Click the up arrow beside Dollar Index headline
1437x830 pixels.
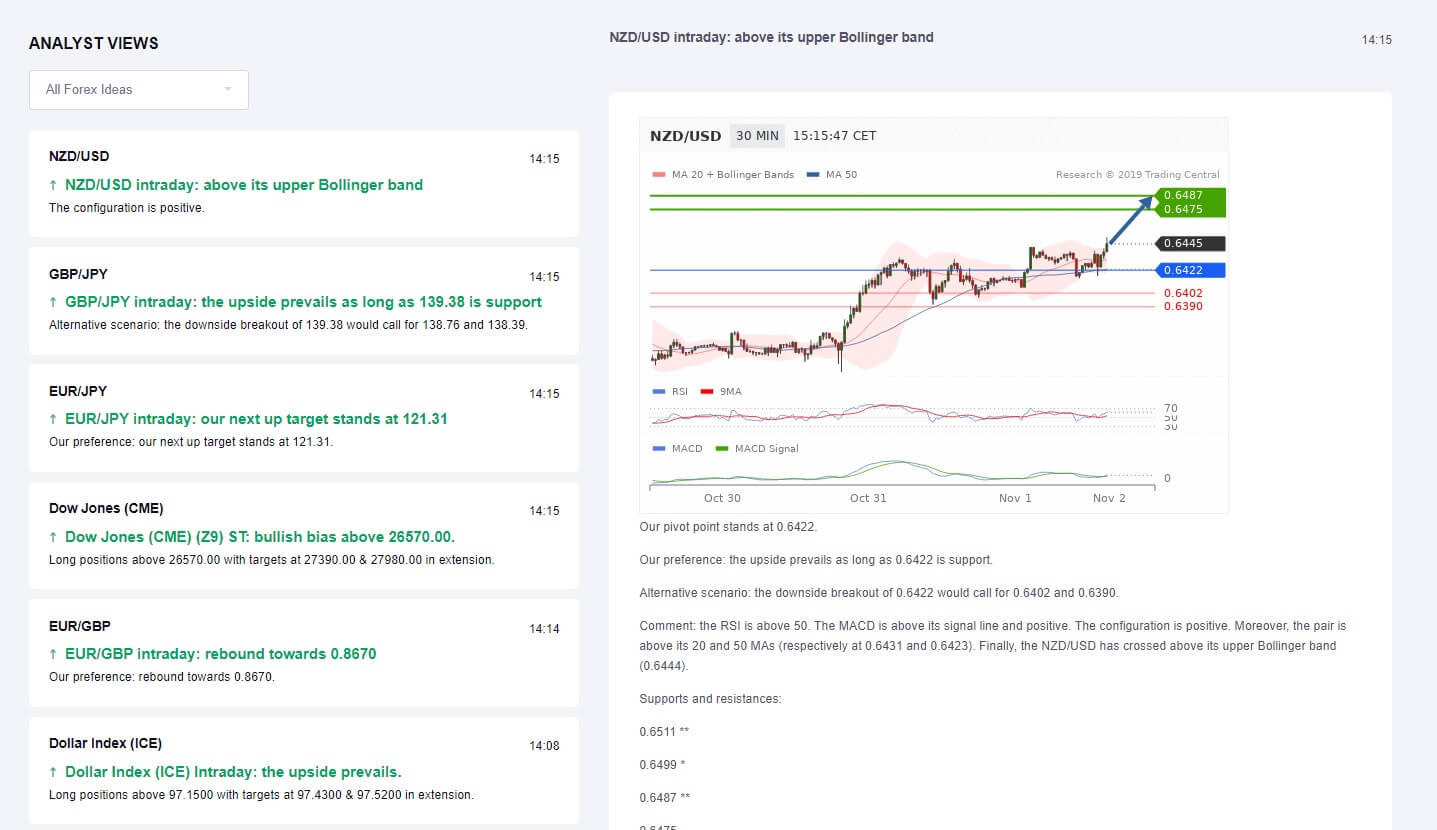(x=53, y=772)
